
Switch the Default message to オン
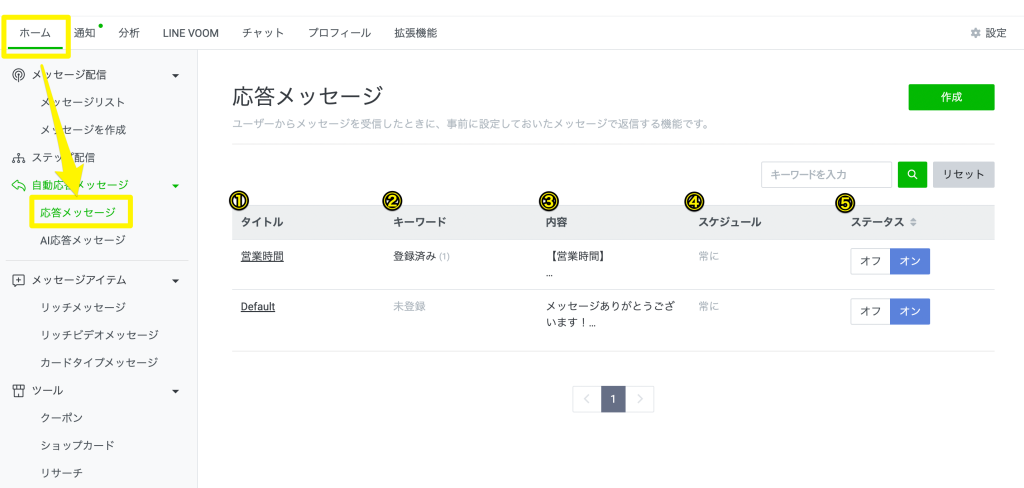[x=910, y=311]
